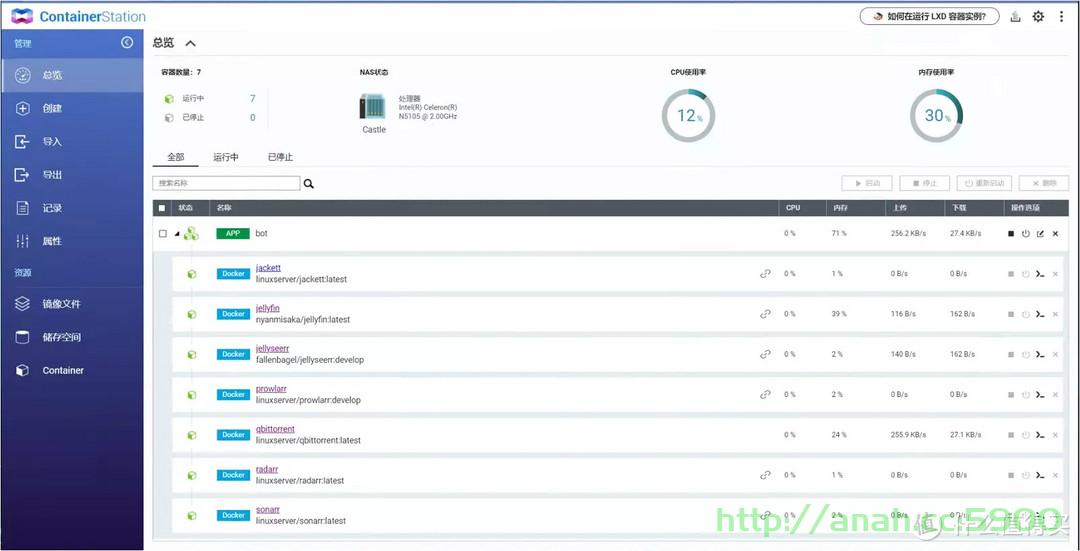1080x551 pixels.
Task: Click the 重新启动 restart button
Action: click(984, 183)
